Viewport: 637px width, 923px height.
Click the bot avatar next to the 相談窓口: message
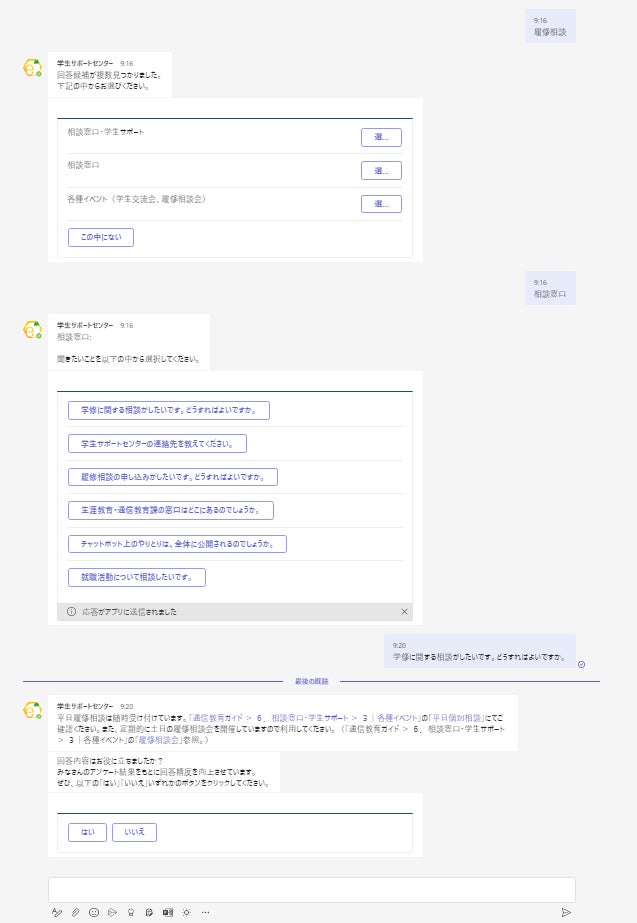tap(32, 330)
